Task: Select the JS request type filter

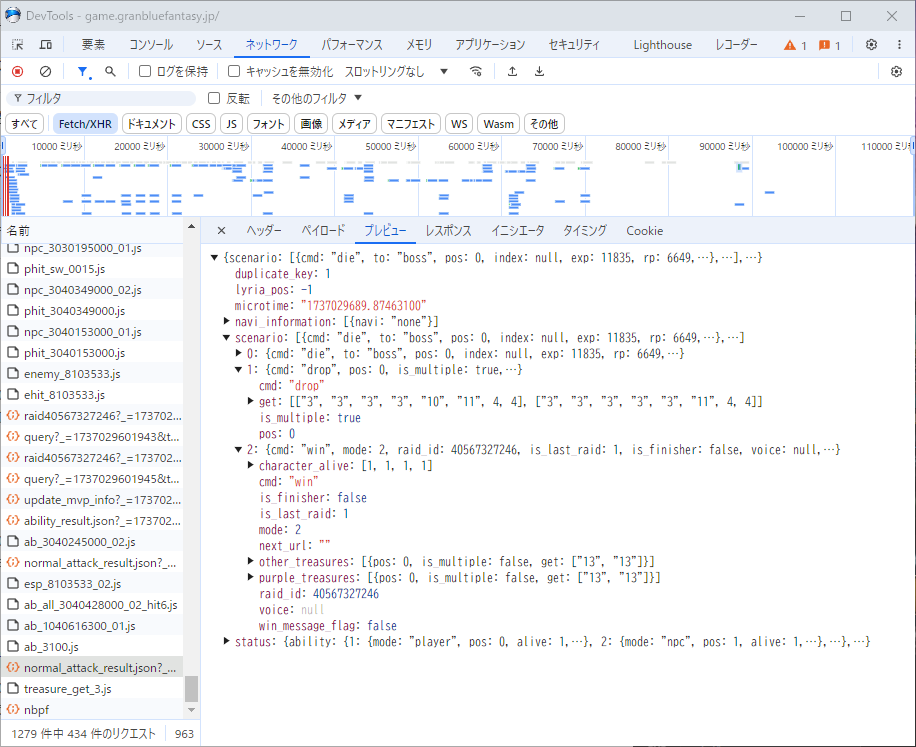Action: [x=231, y=124]
